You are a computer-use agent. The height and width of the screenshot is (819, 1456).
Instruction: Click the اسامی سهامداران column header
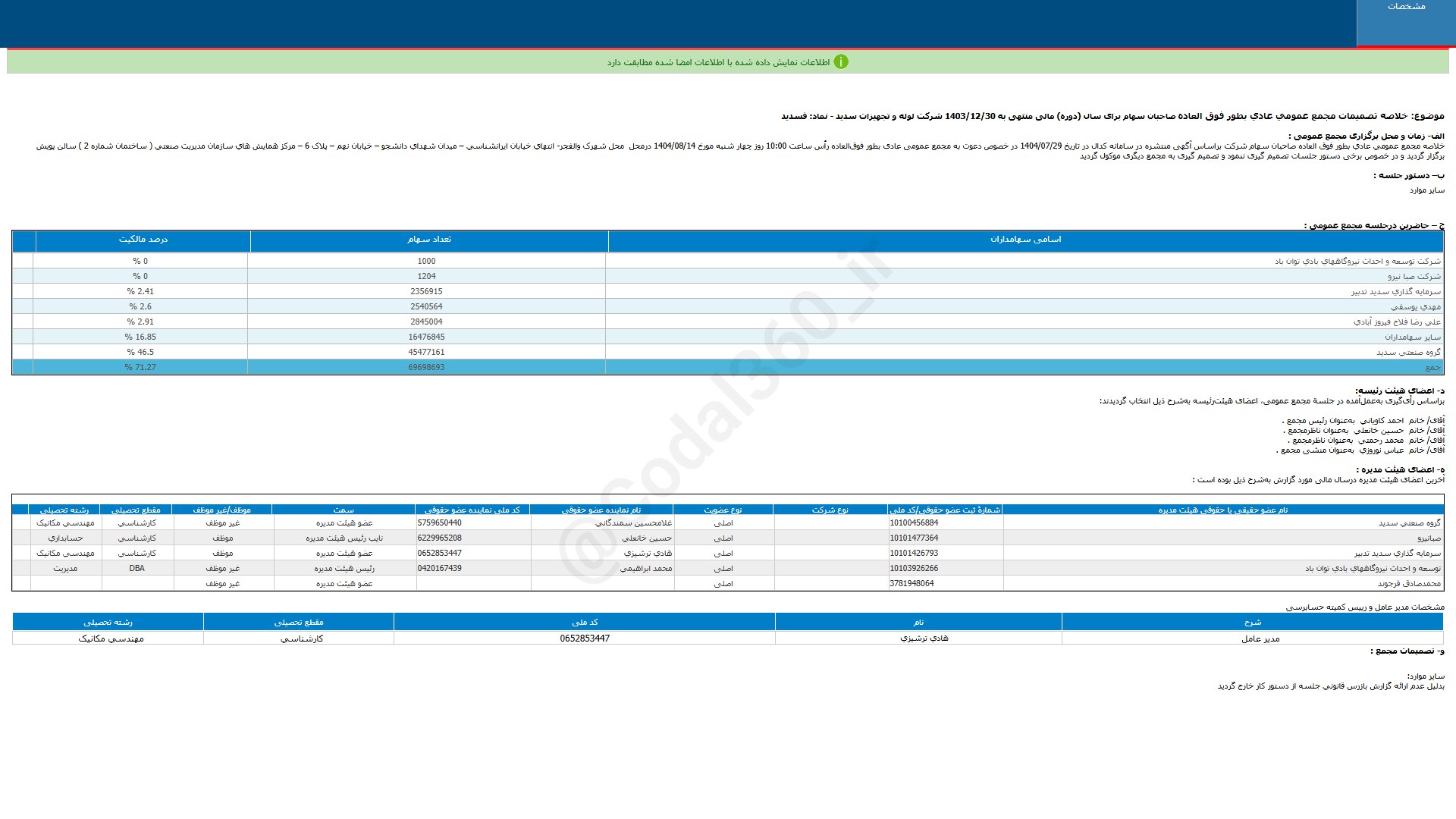(1025, 240)
